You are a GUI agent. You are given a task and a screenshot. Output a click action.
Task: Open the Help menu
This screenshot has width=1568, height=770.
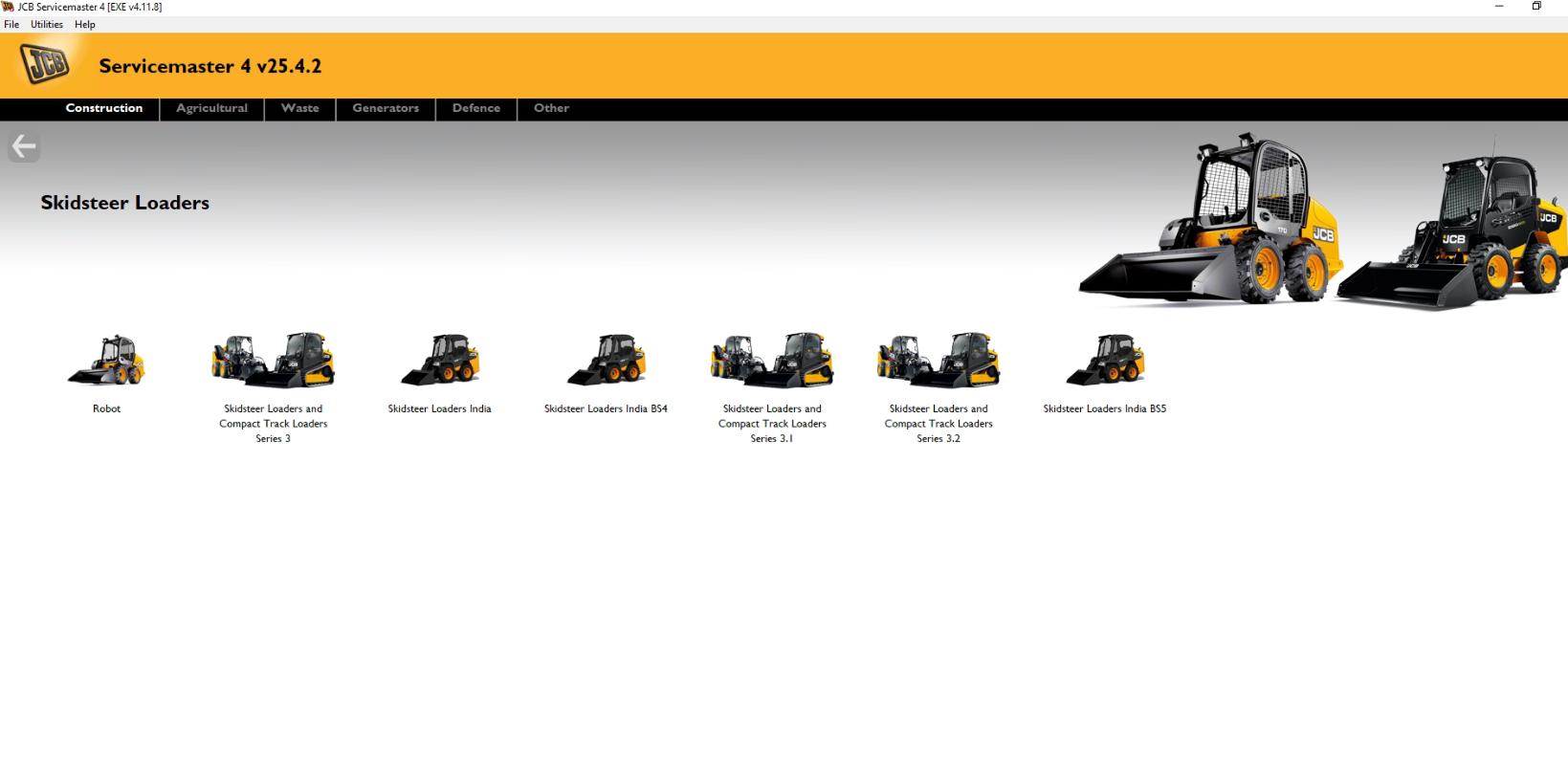(85, 25)
